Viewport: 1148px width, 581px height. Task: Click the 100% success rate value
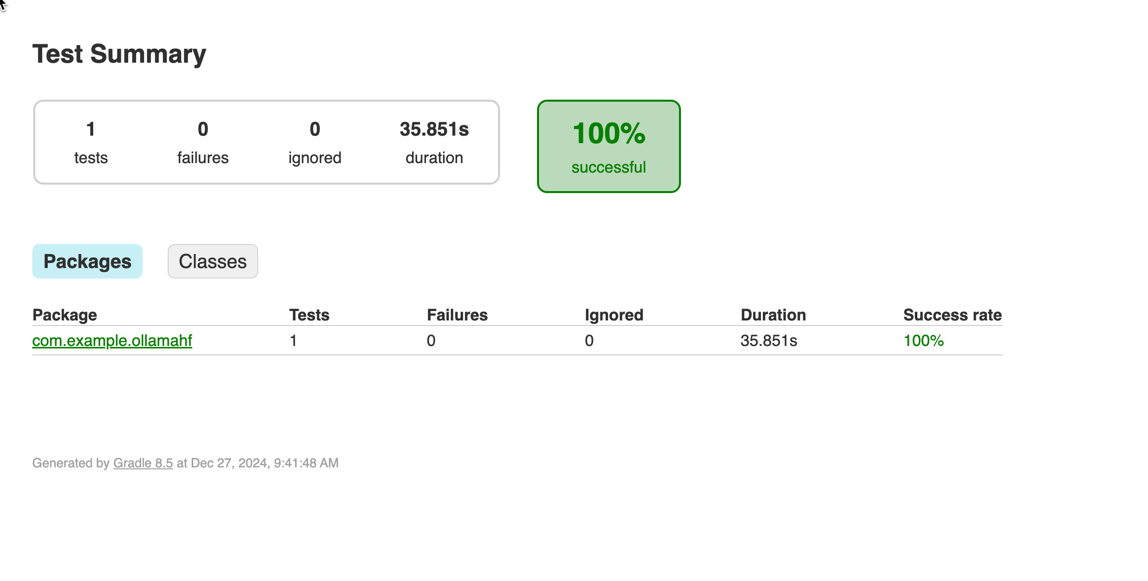[x=923, y=340]
